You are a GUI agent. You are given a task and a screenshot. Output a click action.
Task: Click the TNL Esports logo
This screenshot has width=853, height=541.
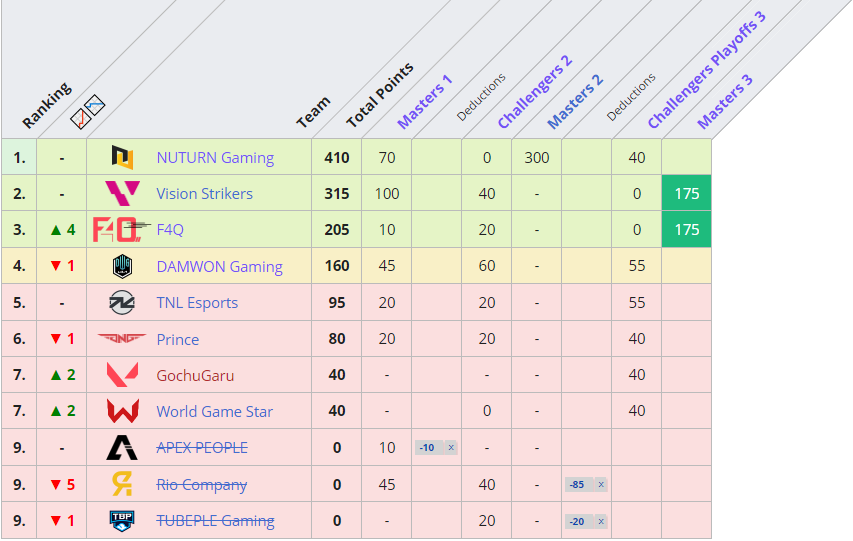[x=122, y=303]
